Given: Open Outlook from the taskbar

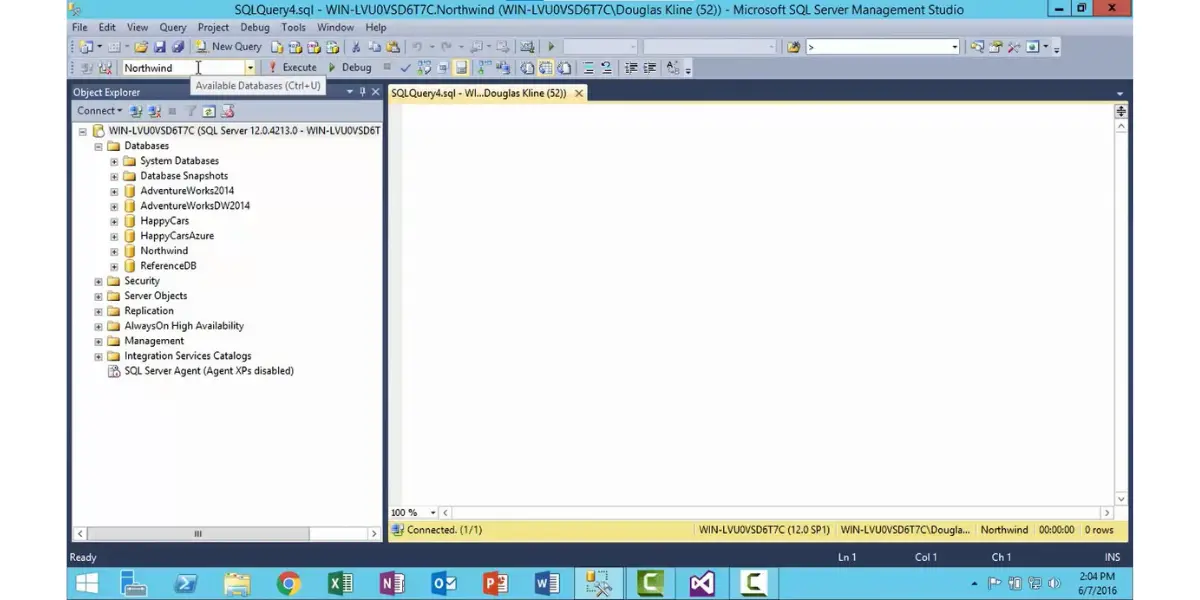Looking at the screenshot, I should [444, 583].
